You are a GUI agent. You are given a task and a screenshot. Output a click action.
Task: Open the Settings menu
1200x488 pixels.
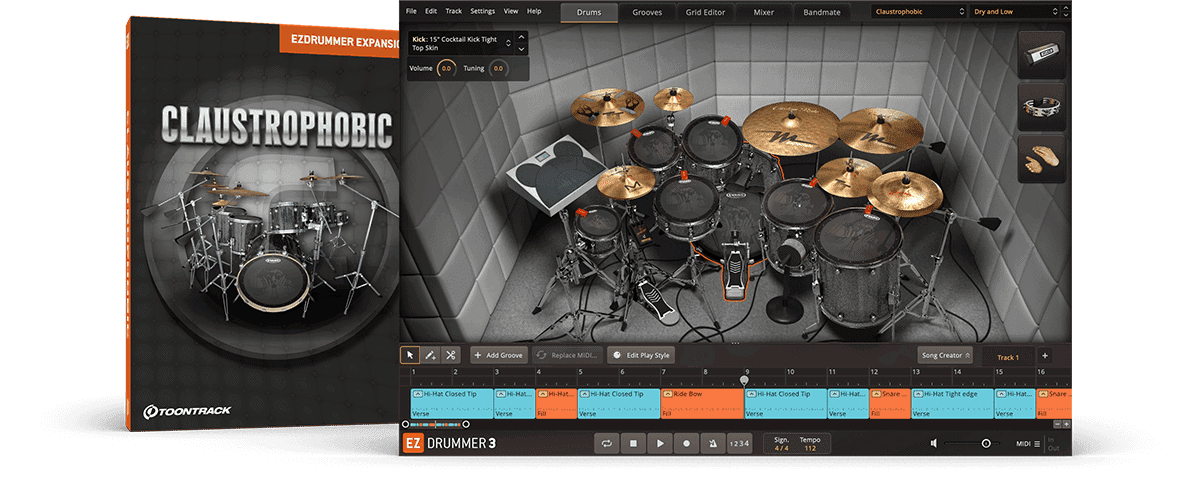482,11
